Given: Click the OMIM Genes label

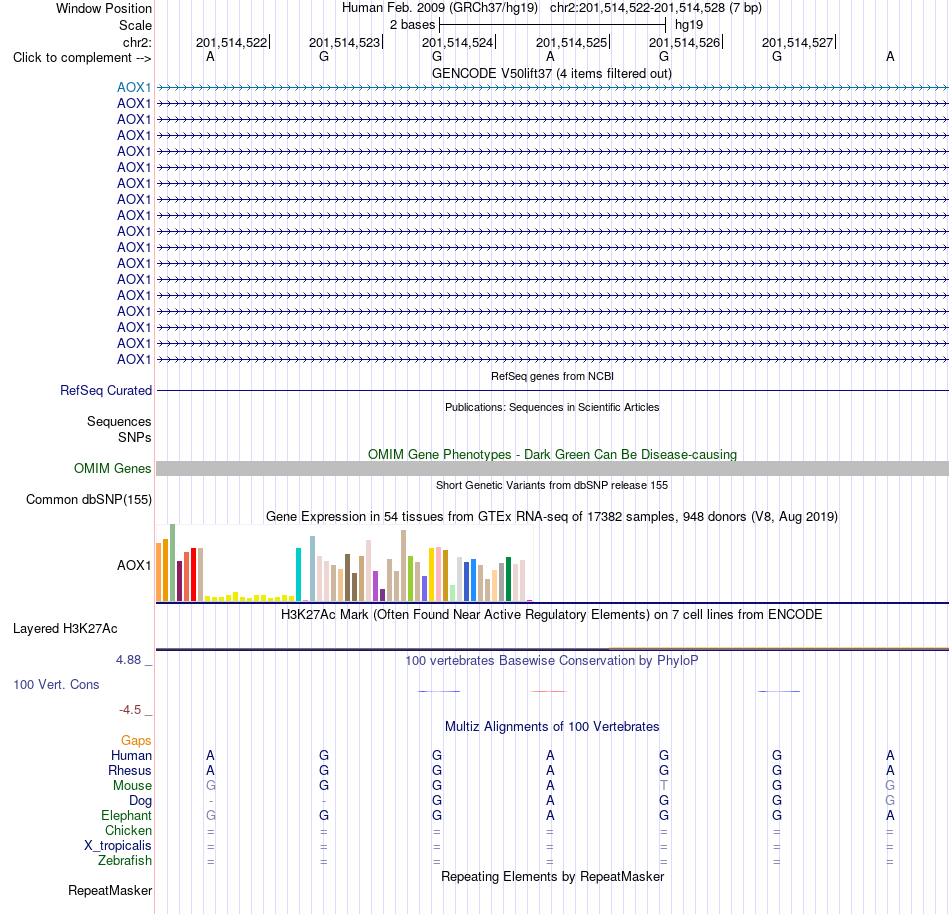Looking at the screenshot, I should click(x=112, y=468).
